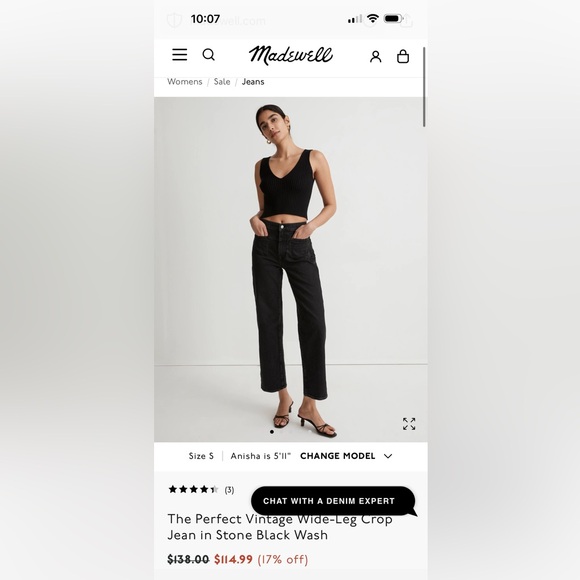
Task: Tap the search magnifier icon
Action: click(209, 55)
